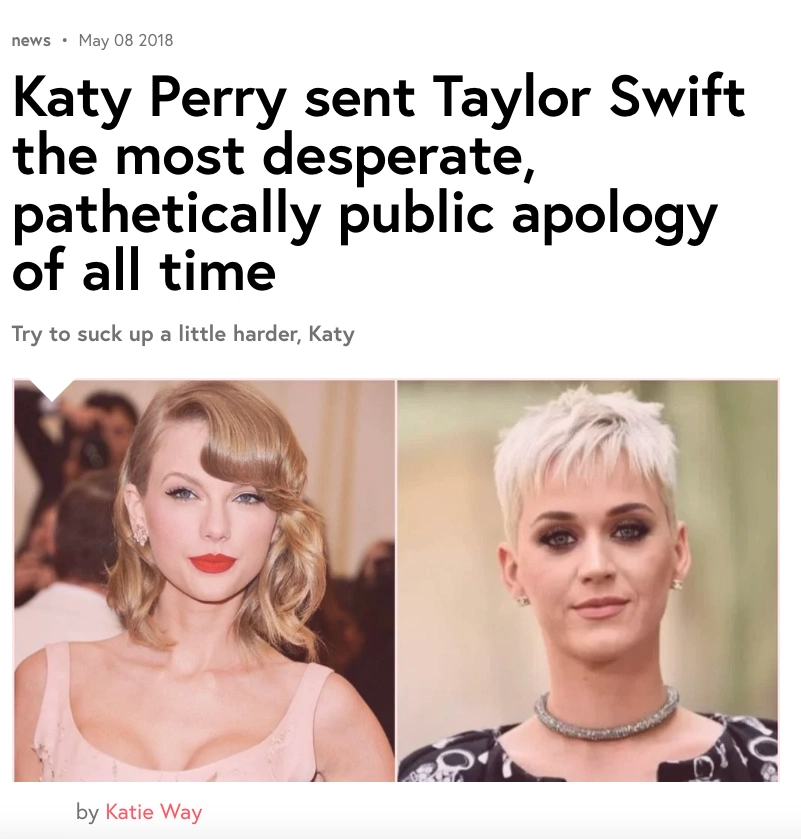Click the black patterned top in right photo

(589, 752)
